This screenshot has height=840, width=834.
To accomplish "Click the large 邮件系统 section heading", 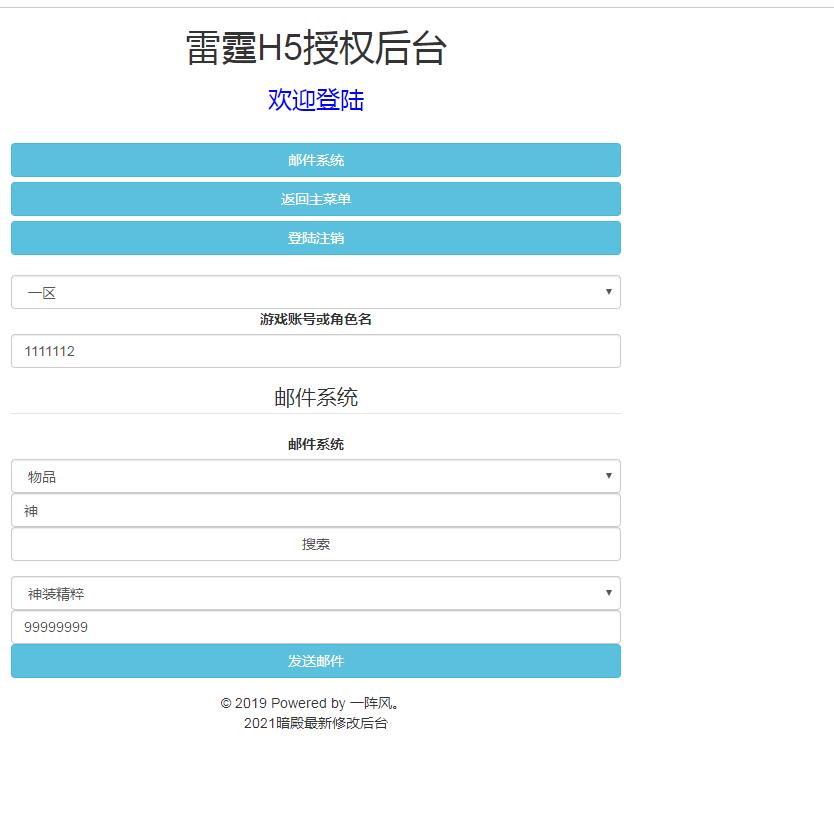I will pyautogui.click(x=315, y=397).
